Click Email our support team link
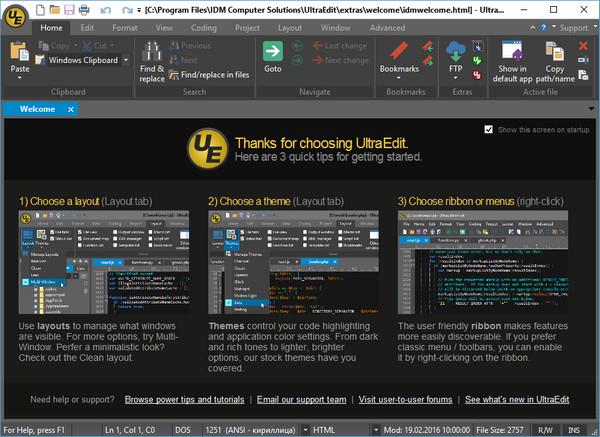The image size is (600, 437). 301,399
